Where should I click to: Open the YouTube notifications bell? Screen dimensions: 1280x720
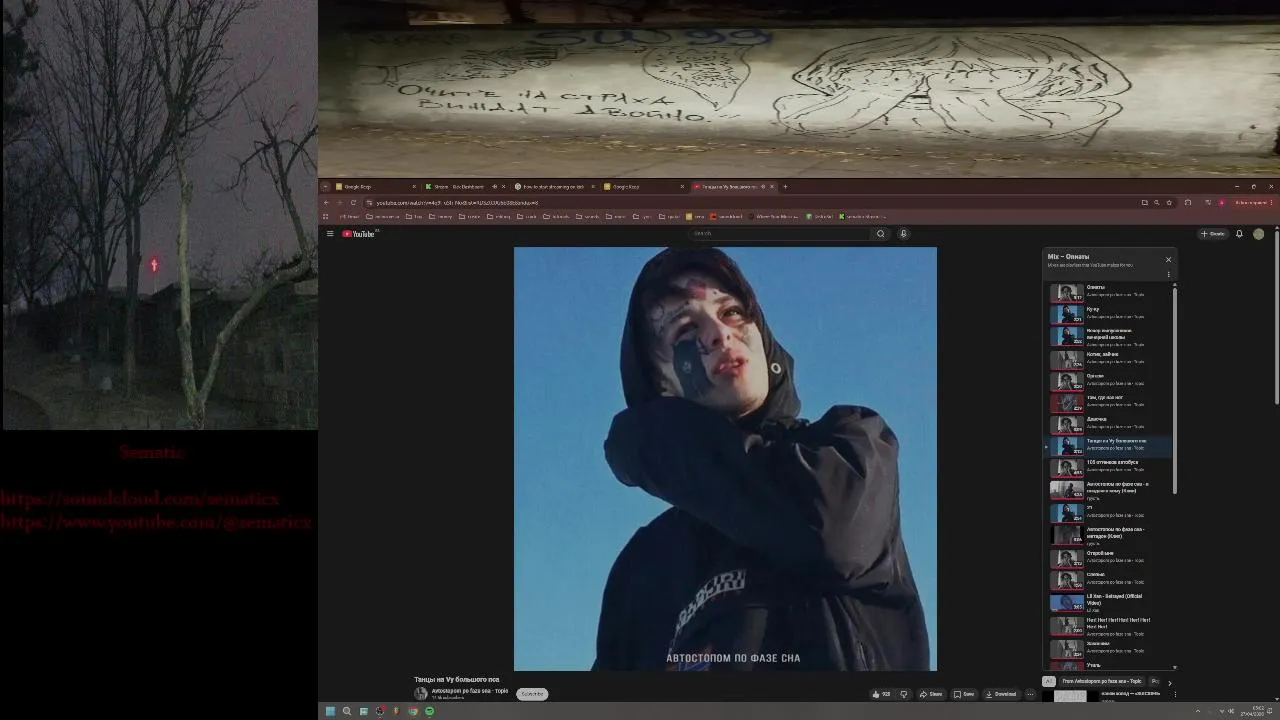coord(1239,234)
